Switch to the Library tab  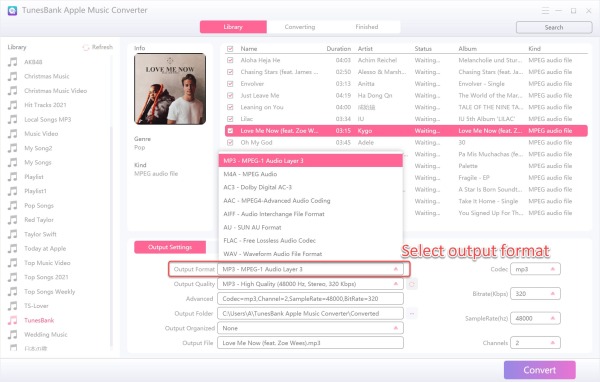[x=233, y=27]
